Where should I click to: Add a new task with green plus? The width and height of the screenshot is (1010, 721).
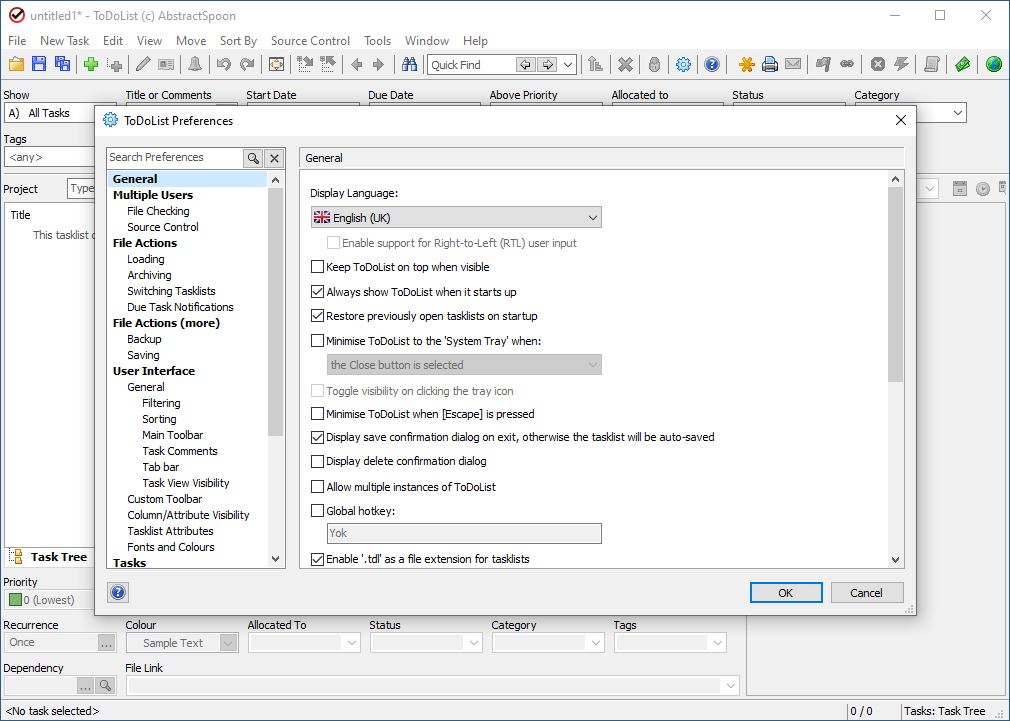pyautogui.click(x=91, y=64)
